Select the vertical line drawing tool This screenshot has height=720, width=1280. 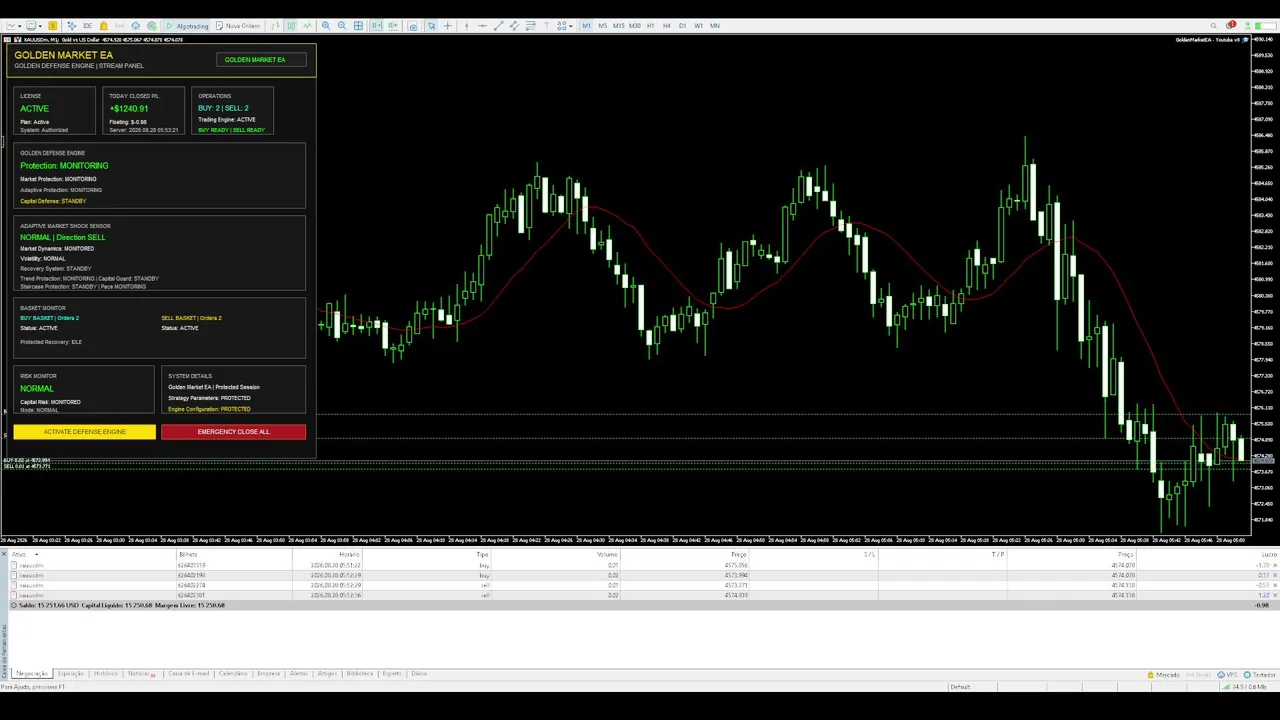click(x=466, y=26)
